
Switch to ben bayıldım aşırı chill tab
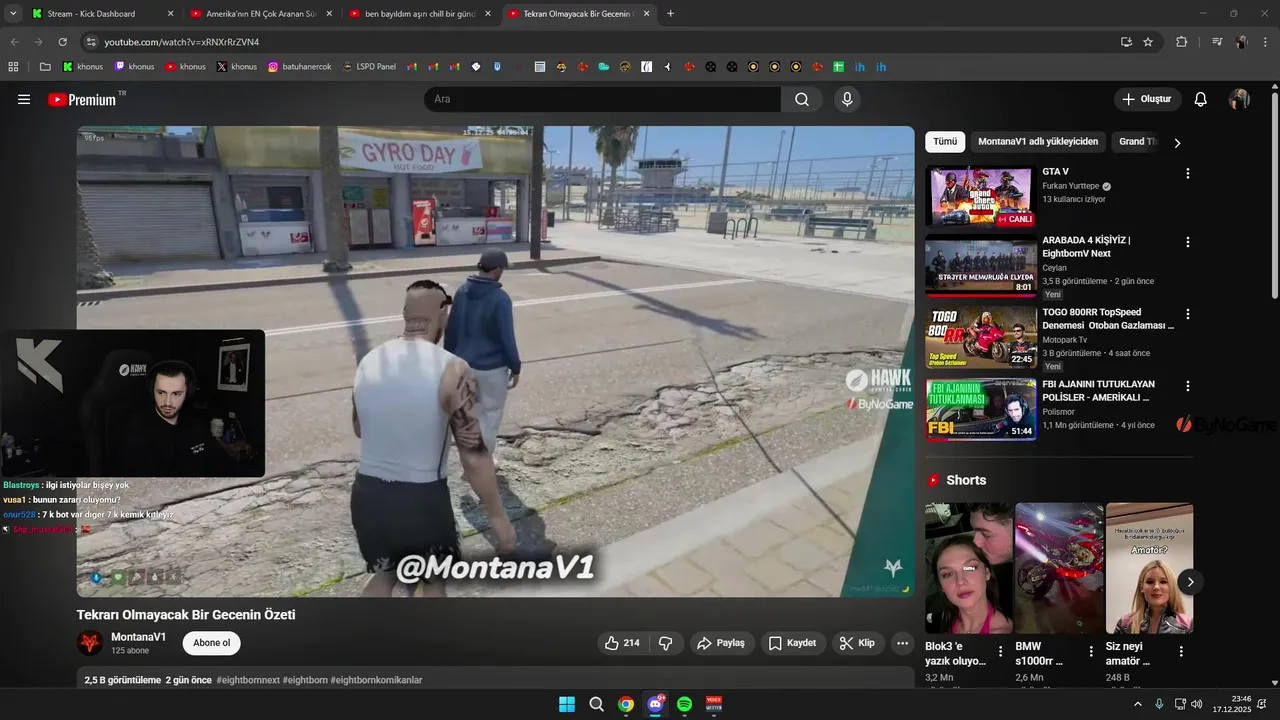point(420,14)
